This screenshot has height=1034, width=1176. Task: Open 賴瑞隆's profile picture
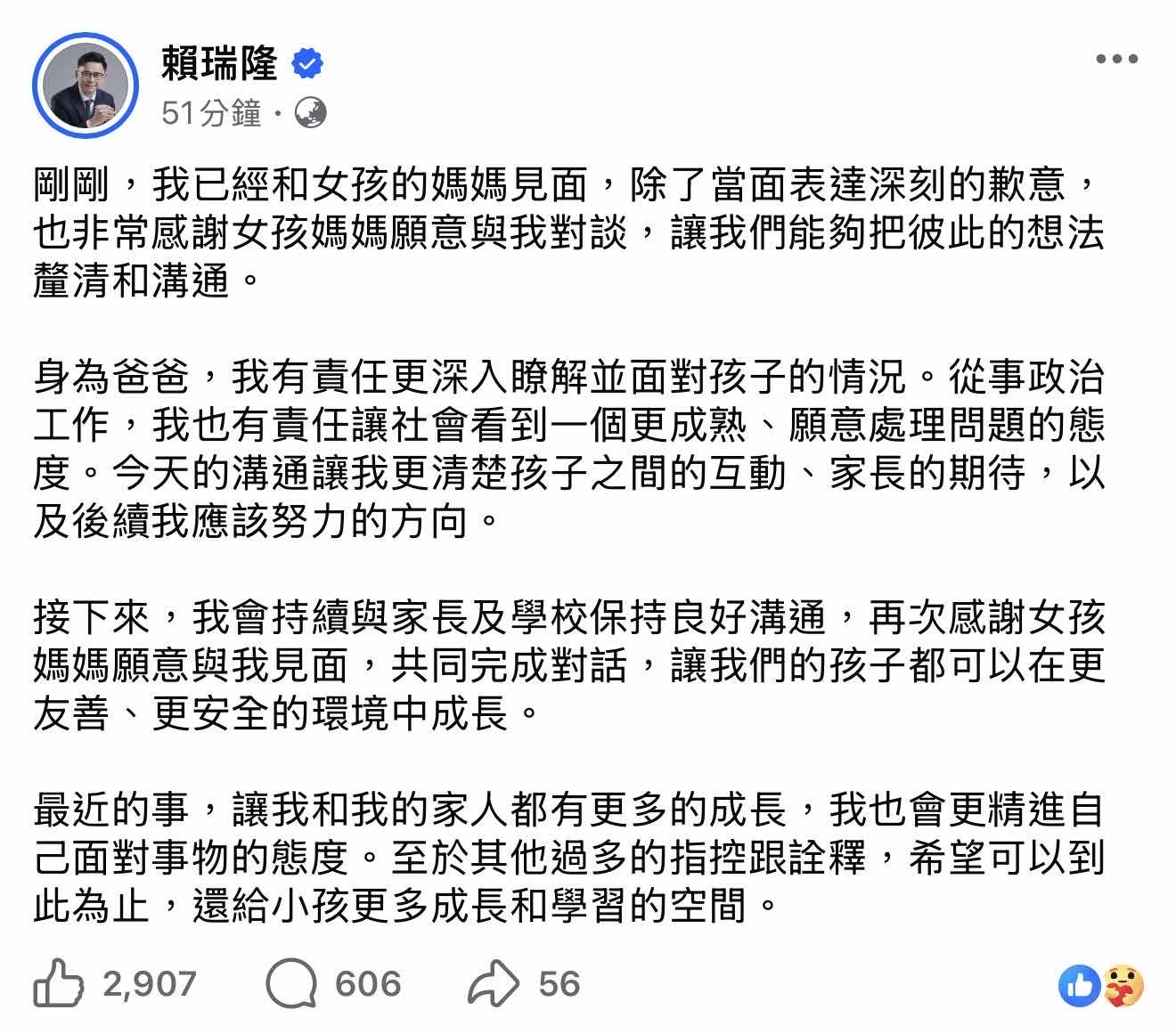[86, 86]
